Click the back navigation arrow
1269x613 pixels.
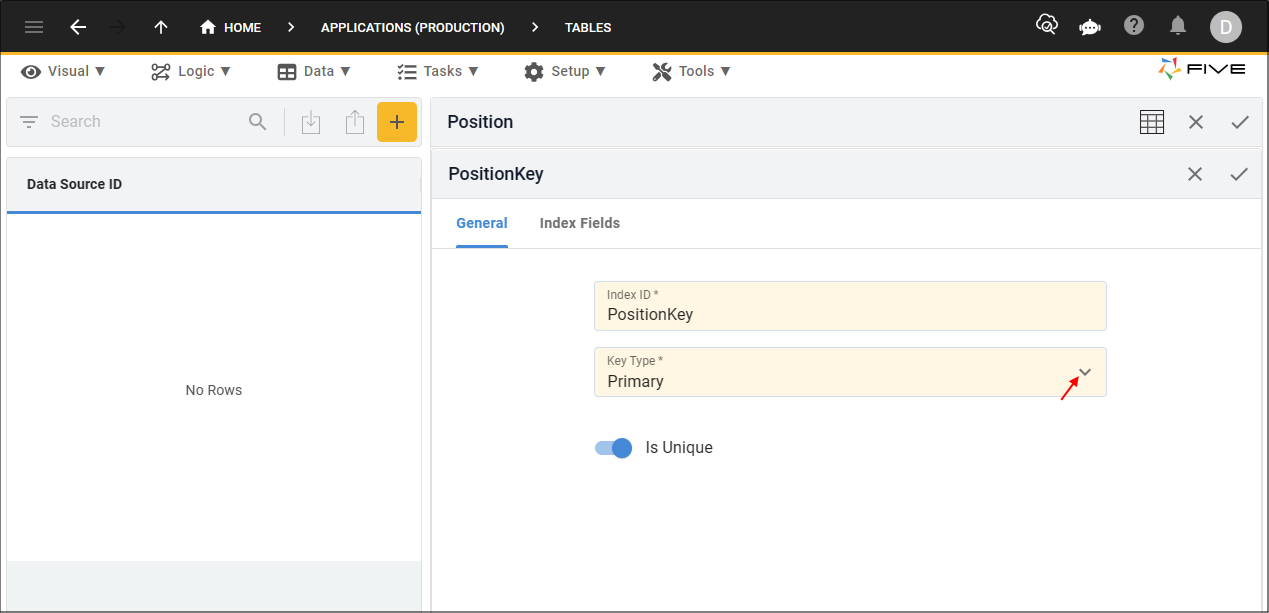click(77, 27)
